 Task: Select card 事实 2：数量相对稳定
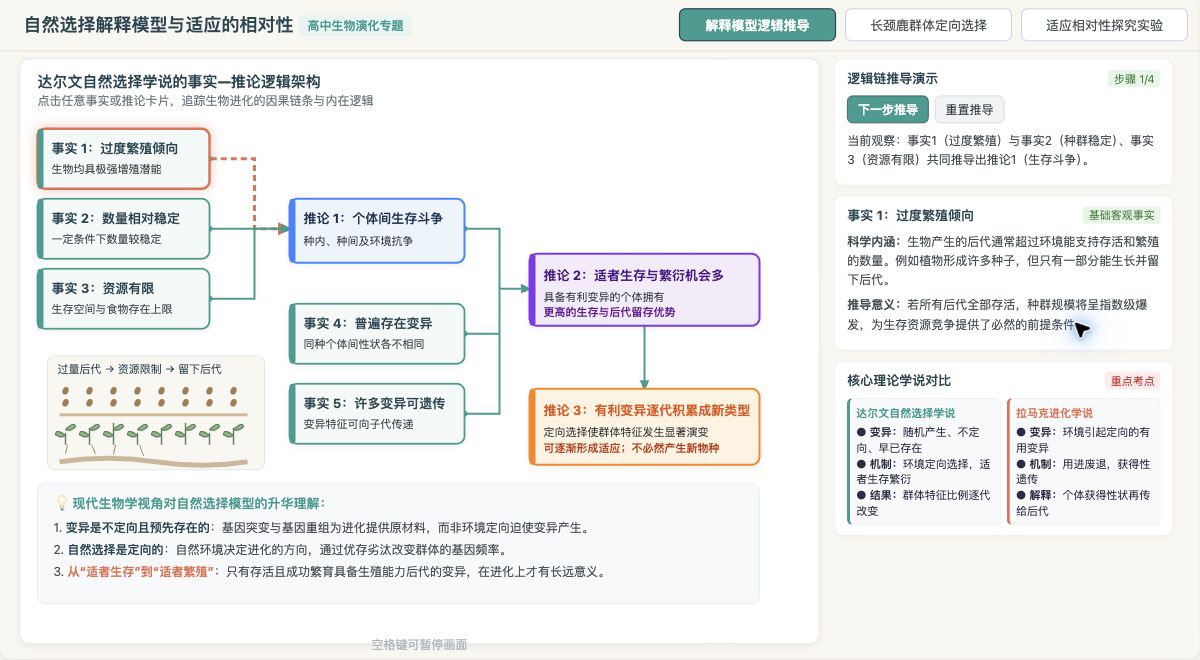tap(123, 228)
